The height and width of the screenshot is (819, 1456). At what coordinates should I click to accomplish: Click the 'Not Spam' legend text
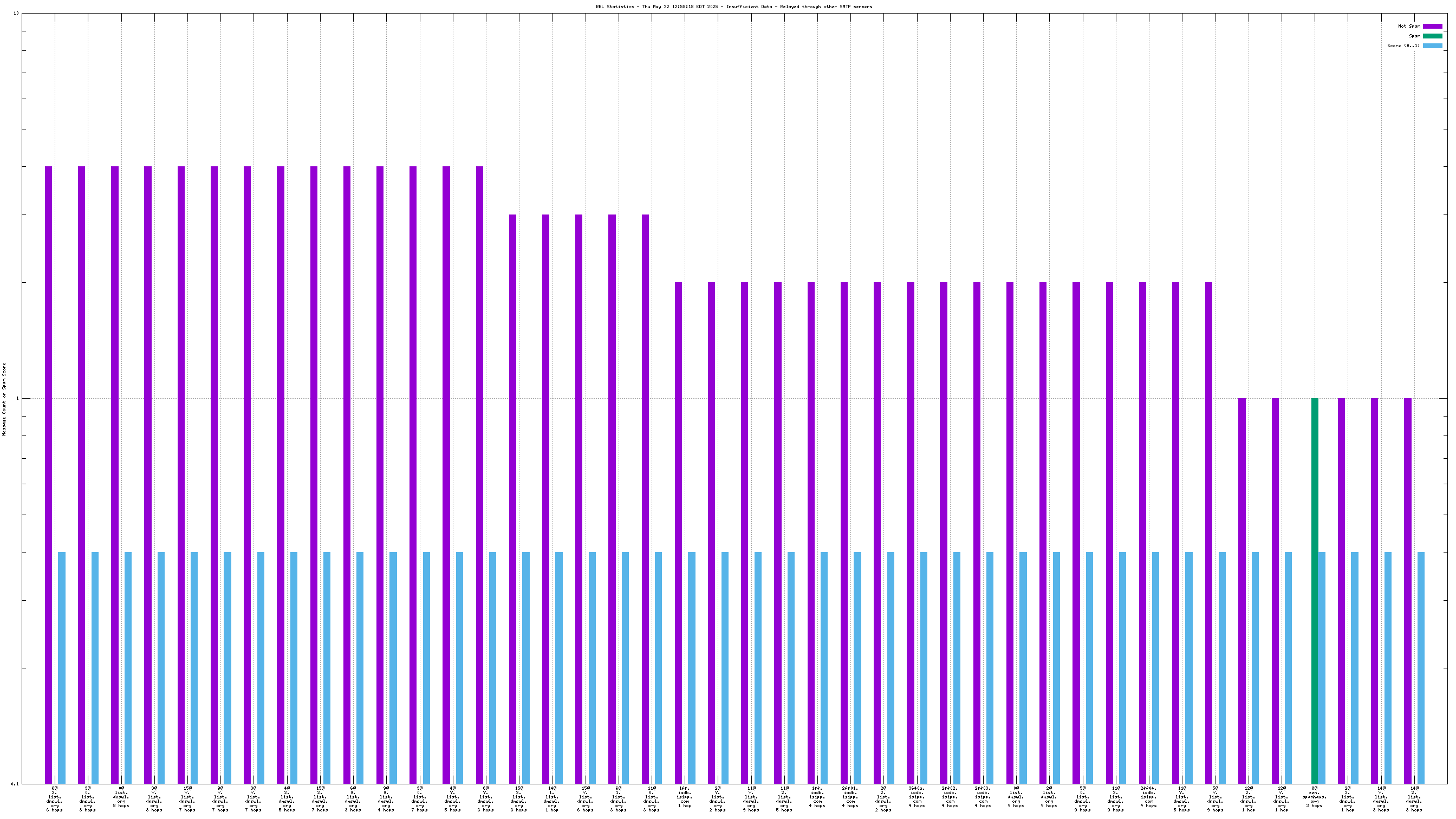(1408, 26)
